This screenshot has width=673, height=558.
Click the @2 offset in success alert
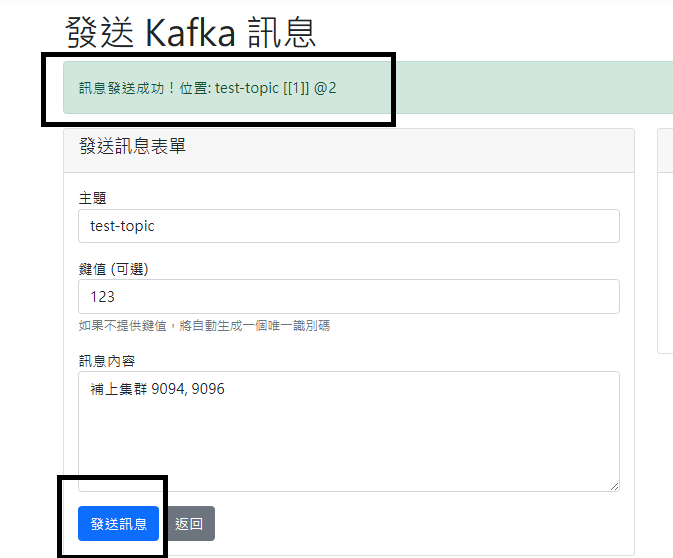tap(325, 88)
